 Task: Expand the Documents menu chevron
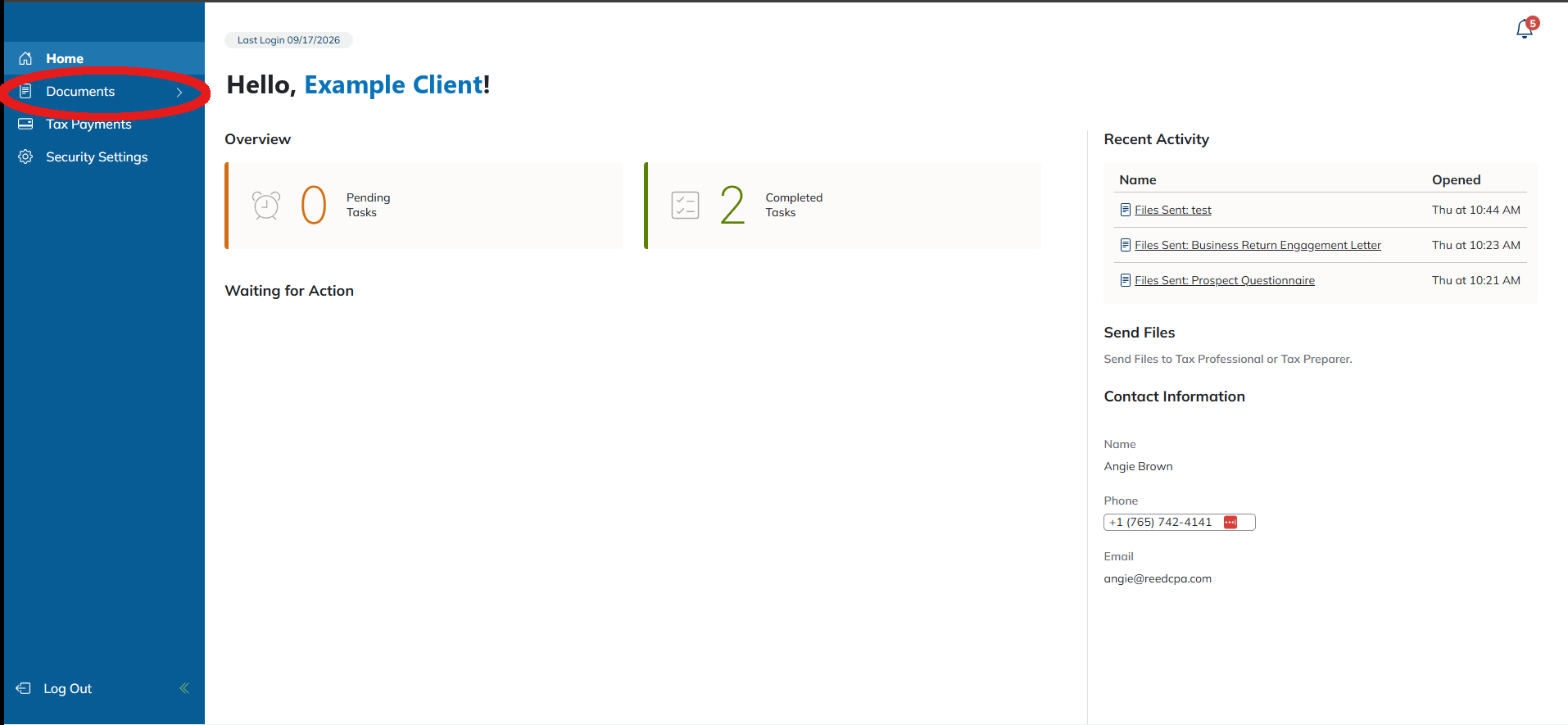[179, 92]
